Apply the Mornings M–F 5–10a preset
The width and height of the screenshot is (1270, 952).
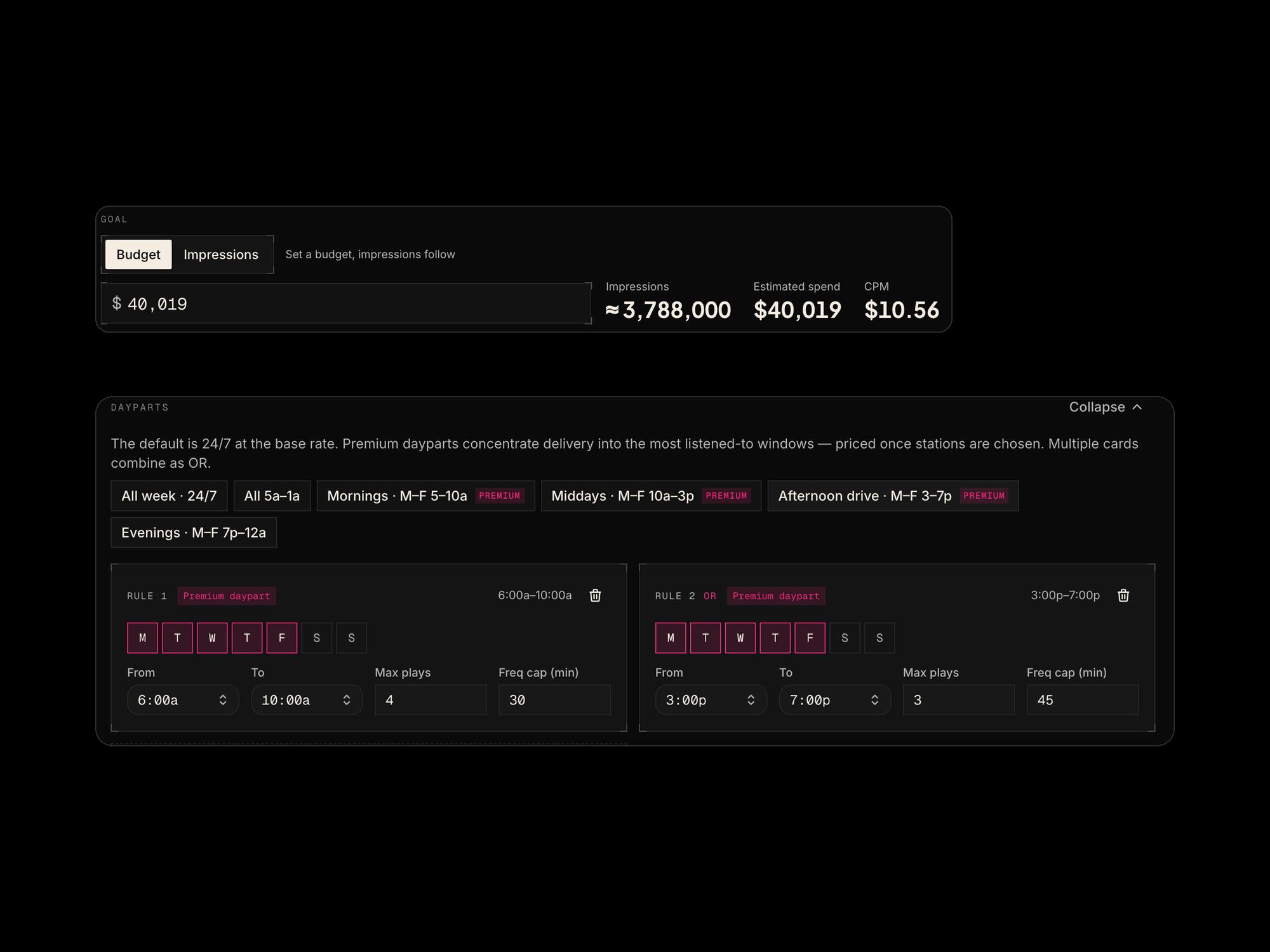click(425, 496)
